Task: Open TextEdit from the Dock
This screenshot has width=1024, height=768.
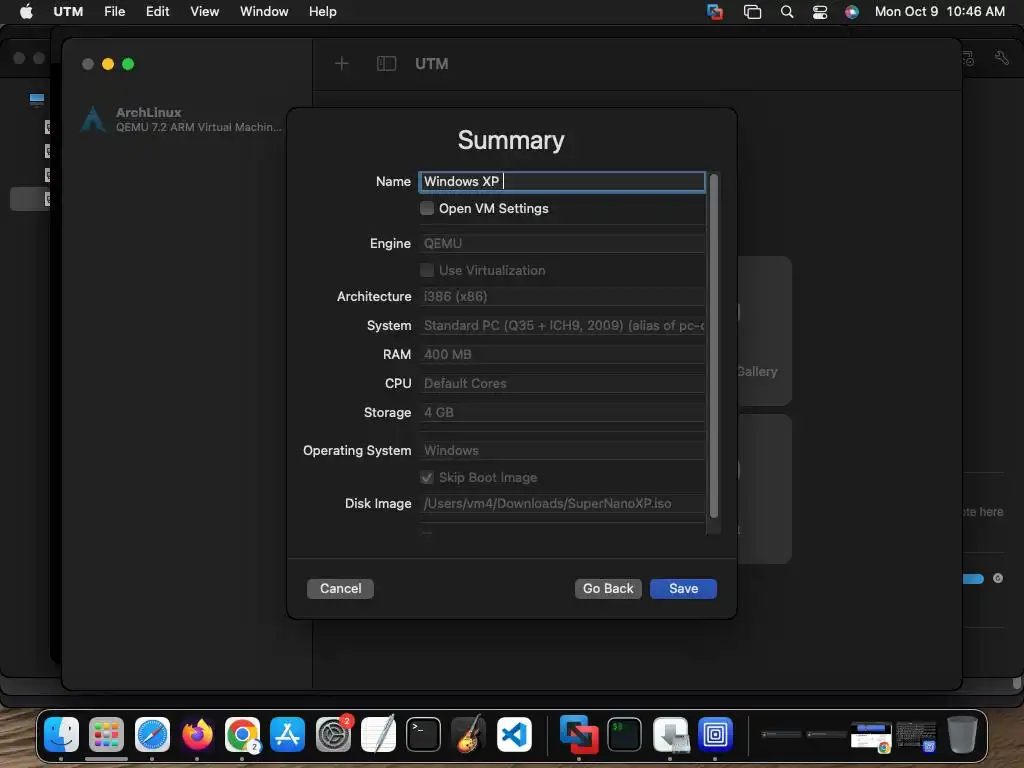Action: (x=378, y=734)
